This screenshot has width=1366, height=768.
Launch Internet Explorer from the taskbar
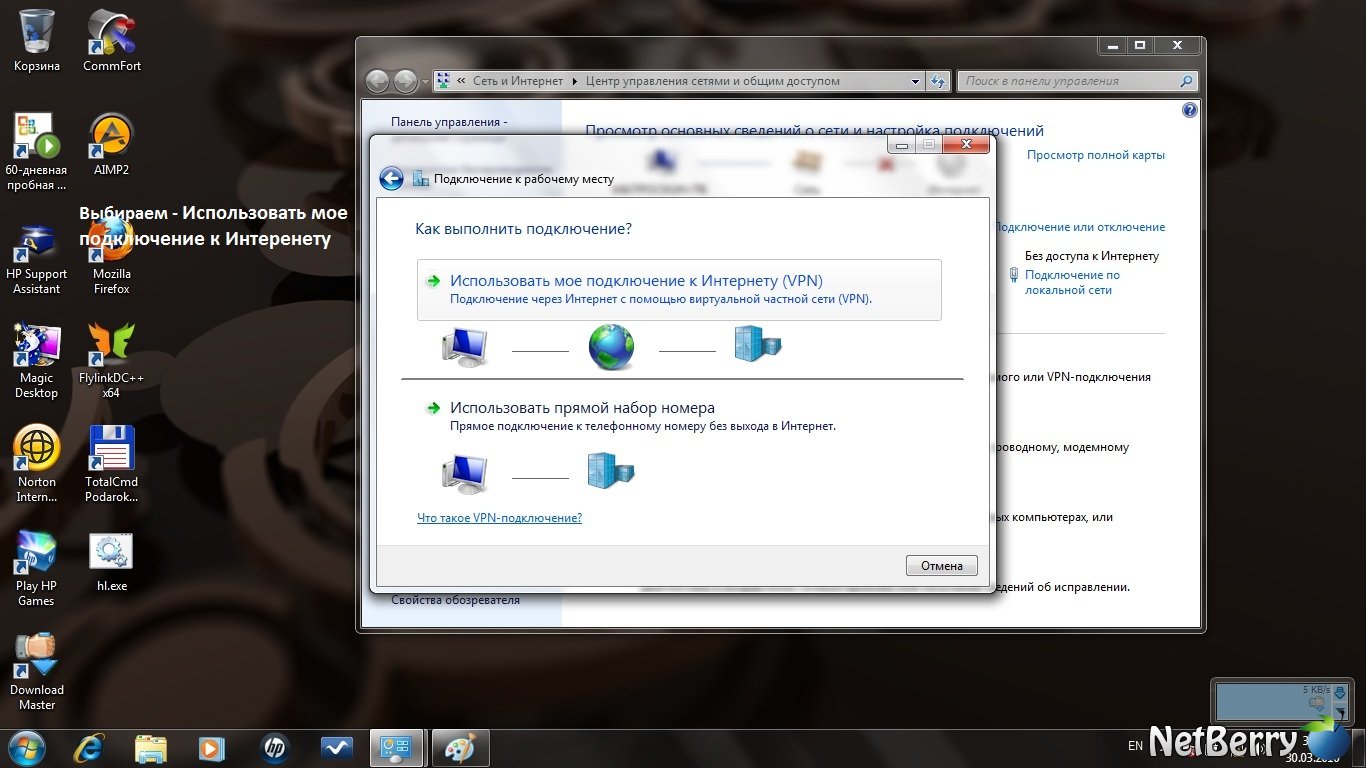89,747
